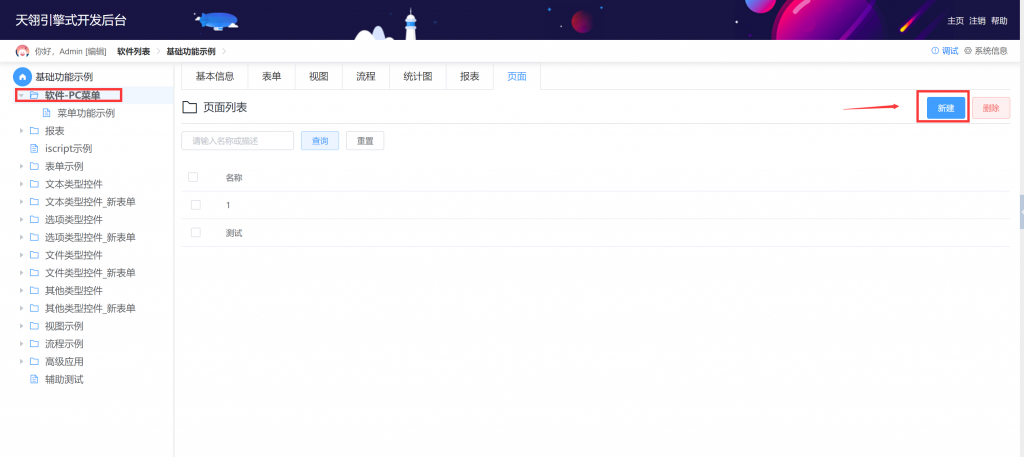Expand the 表单示例 tree node arrow
The width and height of the screenshot is (1024, 457).
[21, 166]
